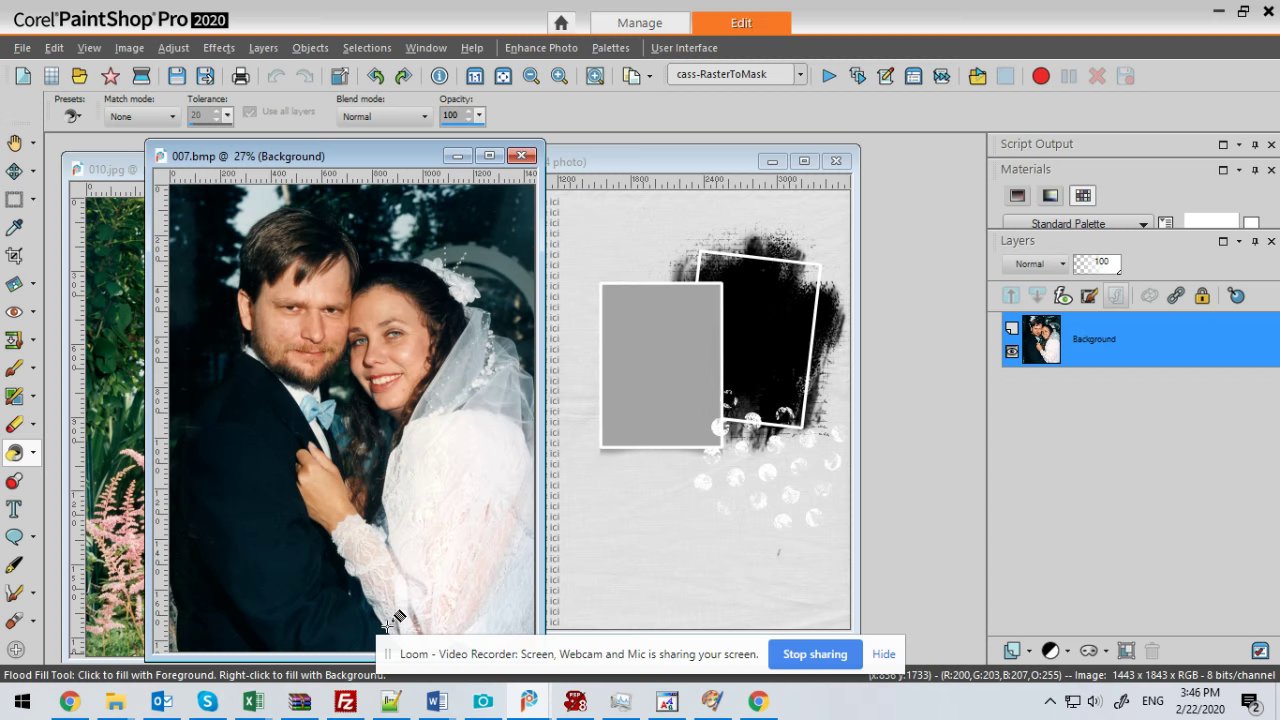
Task: Switch to the Manage tab
Action: [639, 23]
